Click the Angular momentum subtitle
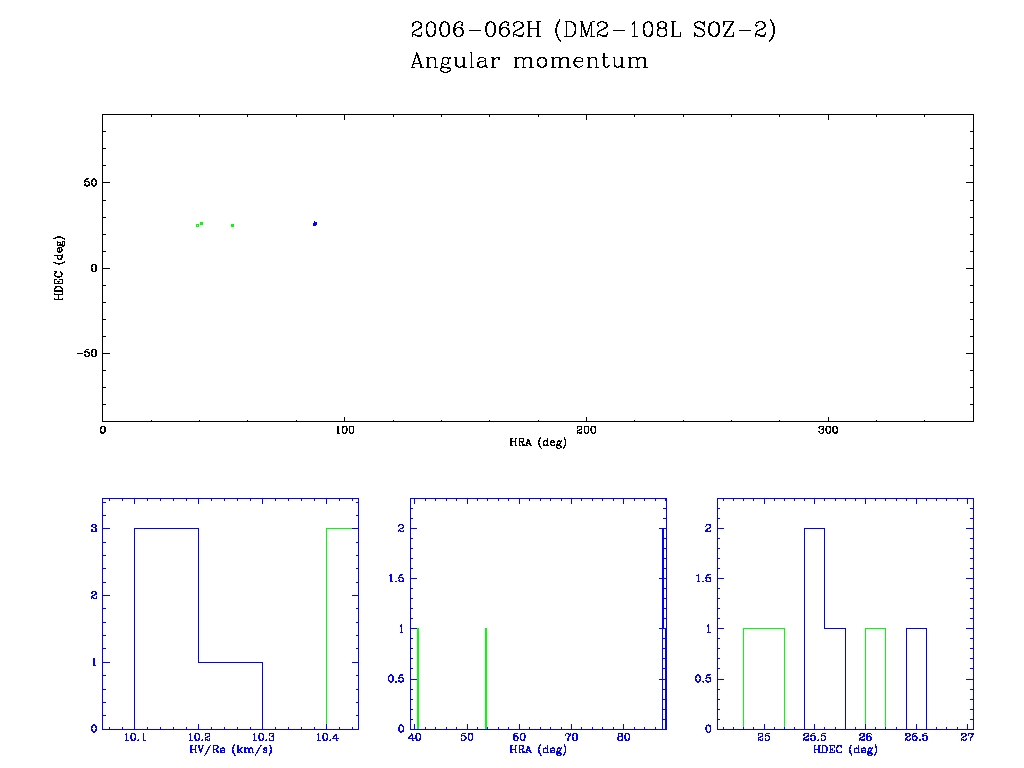1024x768 pixels. pyautogui.click(x=529, y=62)
